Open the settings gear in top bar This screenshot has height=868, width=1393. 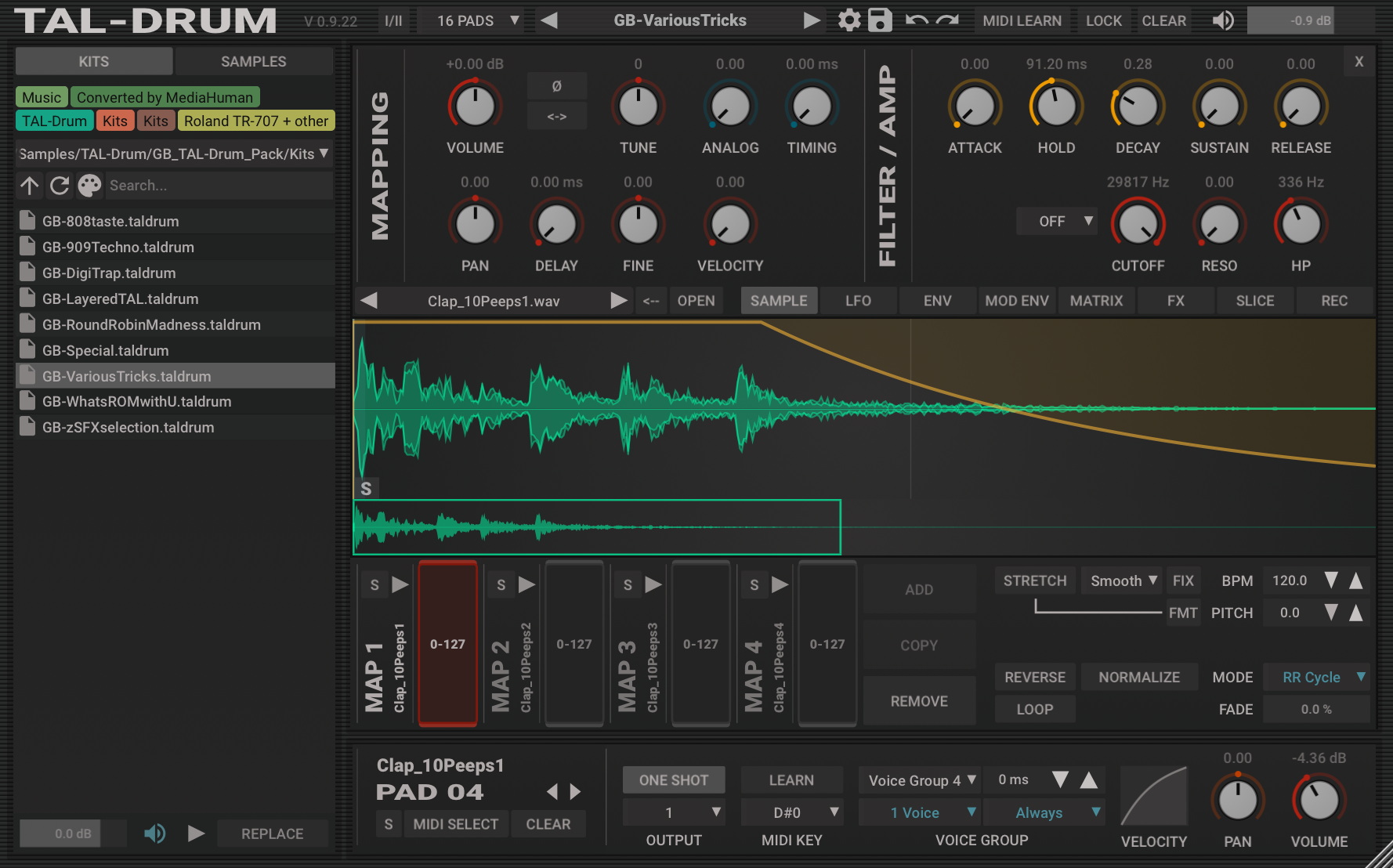[x=848, y=20]
